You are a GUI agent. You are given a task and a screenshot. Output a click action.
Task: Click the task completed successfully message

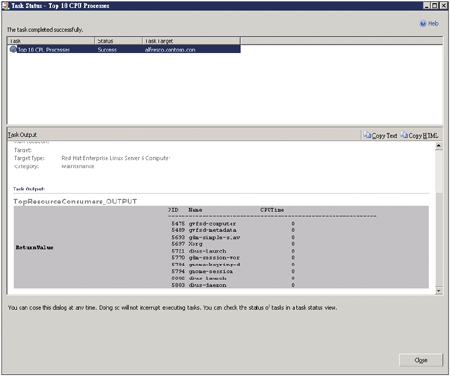pos(45,30)
